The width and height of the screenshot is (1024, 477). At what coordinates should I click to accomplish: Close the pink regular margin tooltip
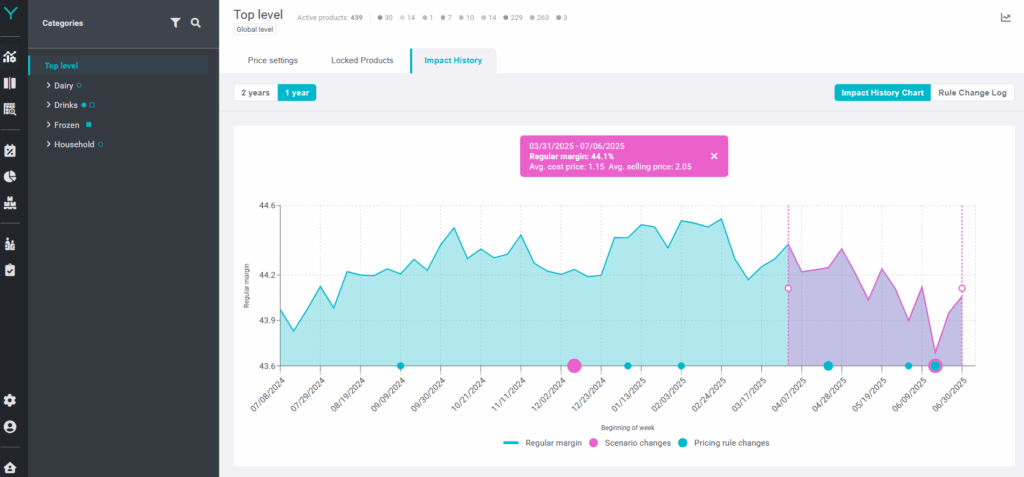(714, 156)
